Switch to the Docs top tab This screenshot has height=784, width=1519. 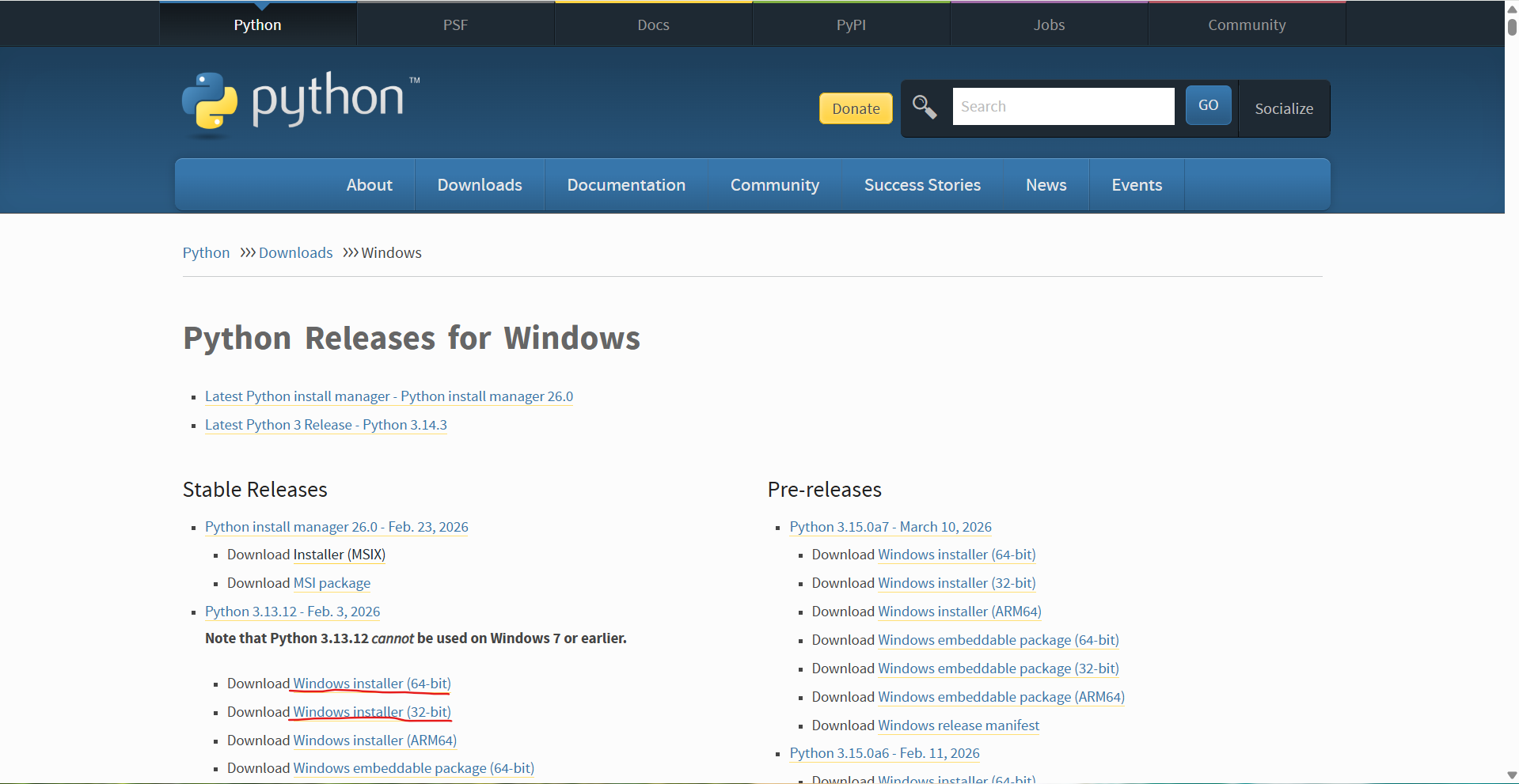pyautogui.click(x=653, y=25)
